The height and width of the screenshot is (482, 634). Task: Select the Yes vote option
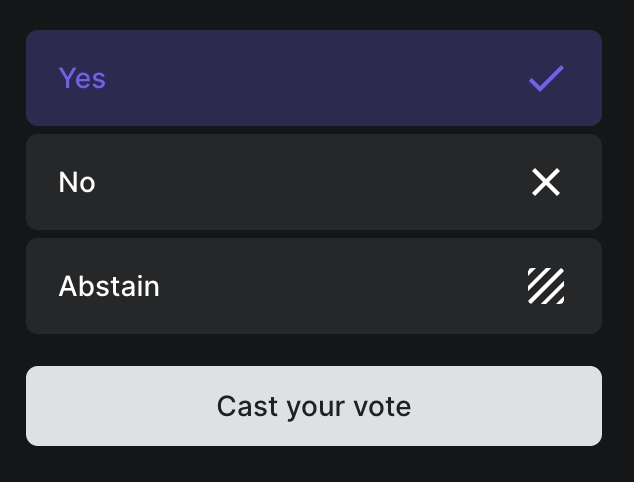(313, 78)
